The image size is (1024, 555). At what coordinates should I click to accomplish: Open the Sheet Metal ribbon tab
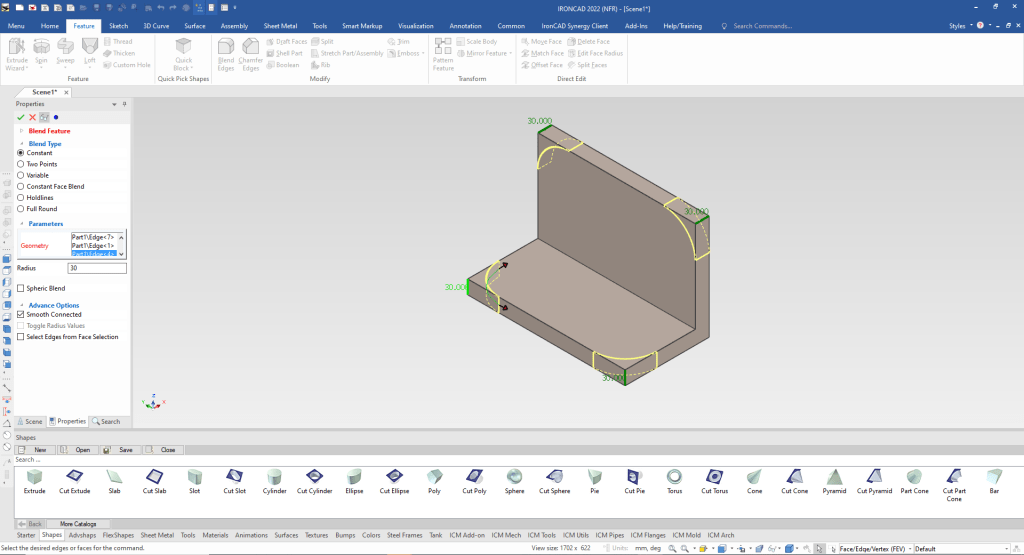(279, 25)
